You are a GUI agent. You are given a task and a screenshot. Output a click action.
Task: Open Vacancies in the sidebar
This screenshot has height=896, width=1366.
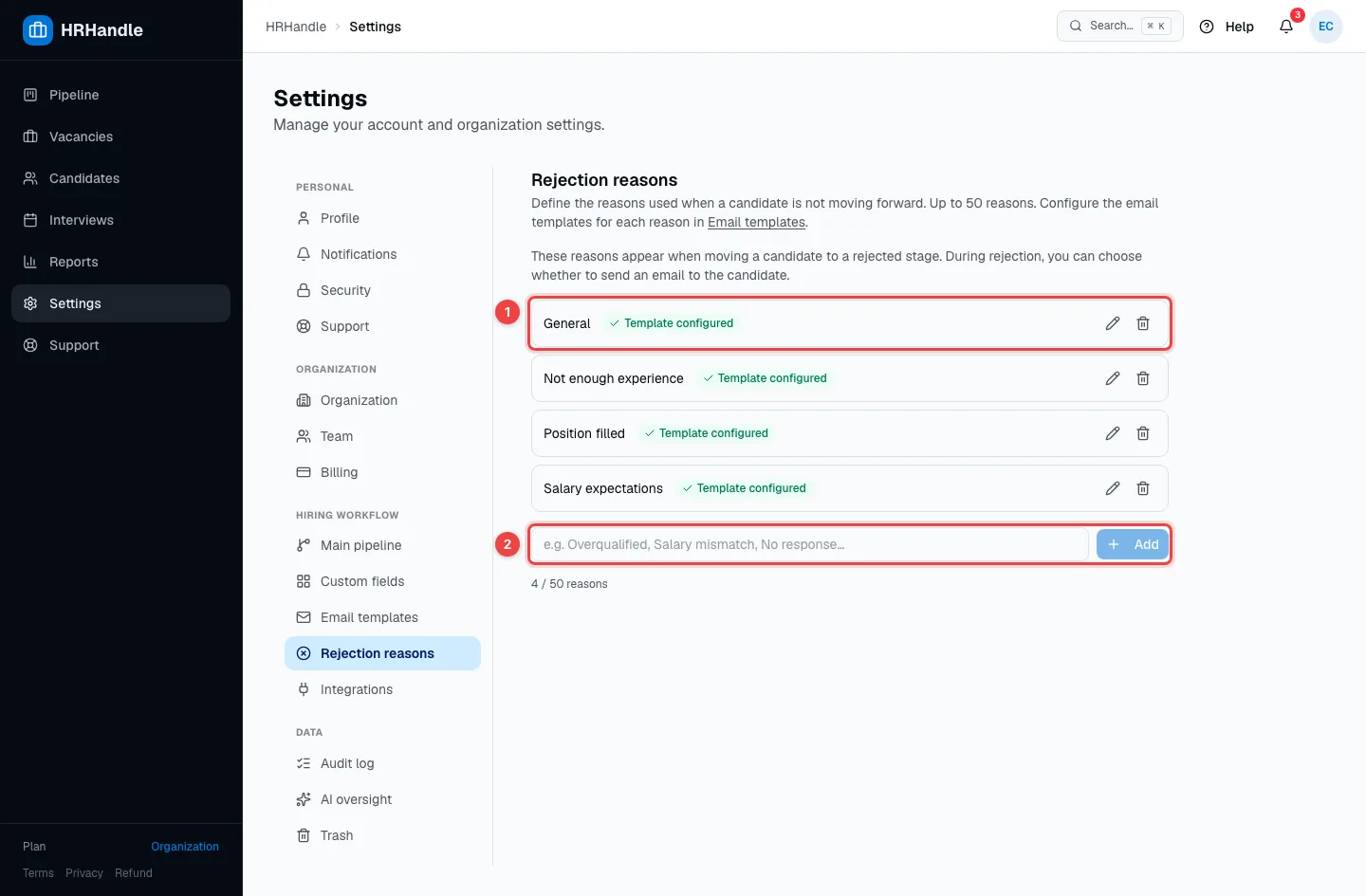(x=120, y=137)
